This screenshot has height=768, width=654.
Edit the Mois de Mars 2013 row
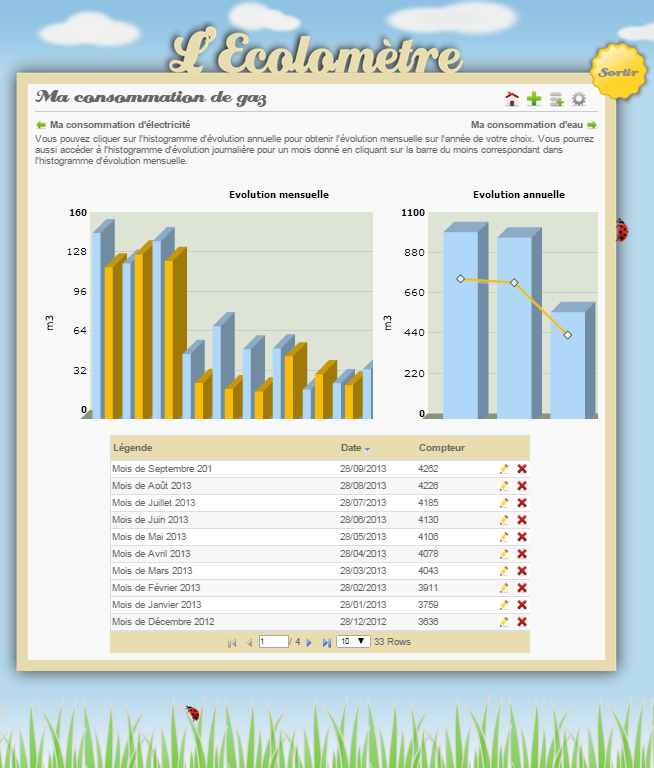click(504, 571)
